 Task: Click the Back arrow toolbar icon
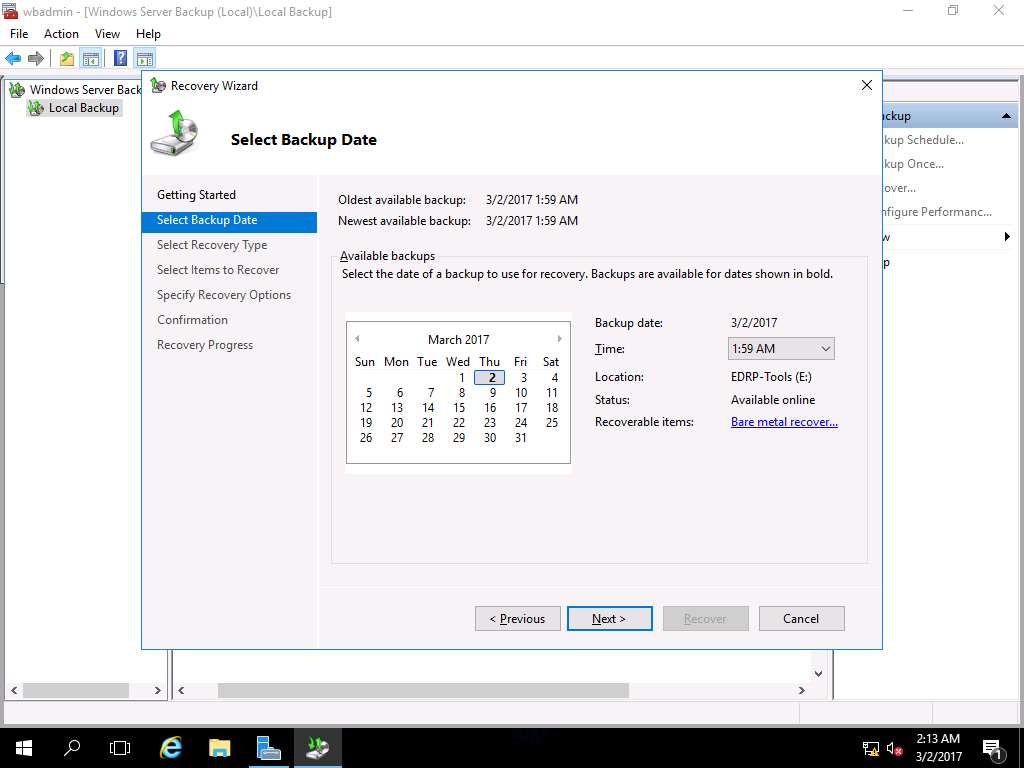coord(13,58)
